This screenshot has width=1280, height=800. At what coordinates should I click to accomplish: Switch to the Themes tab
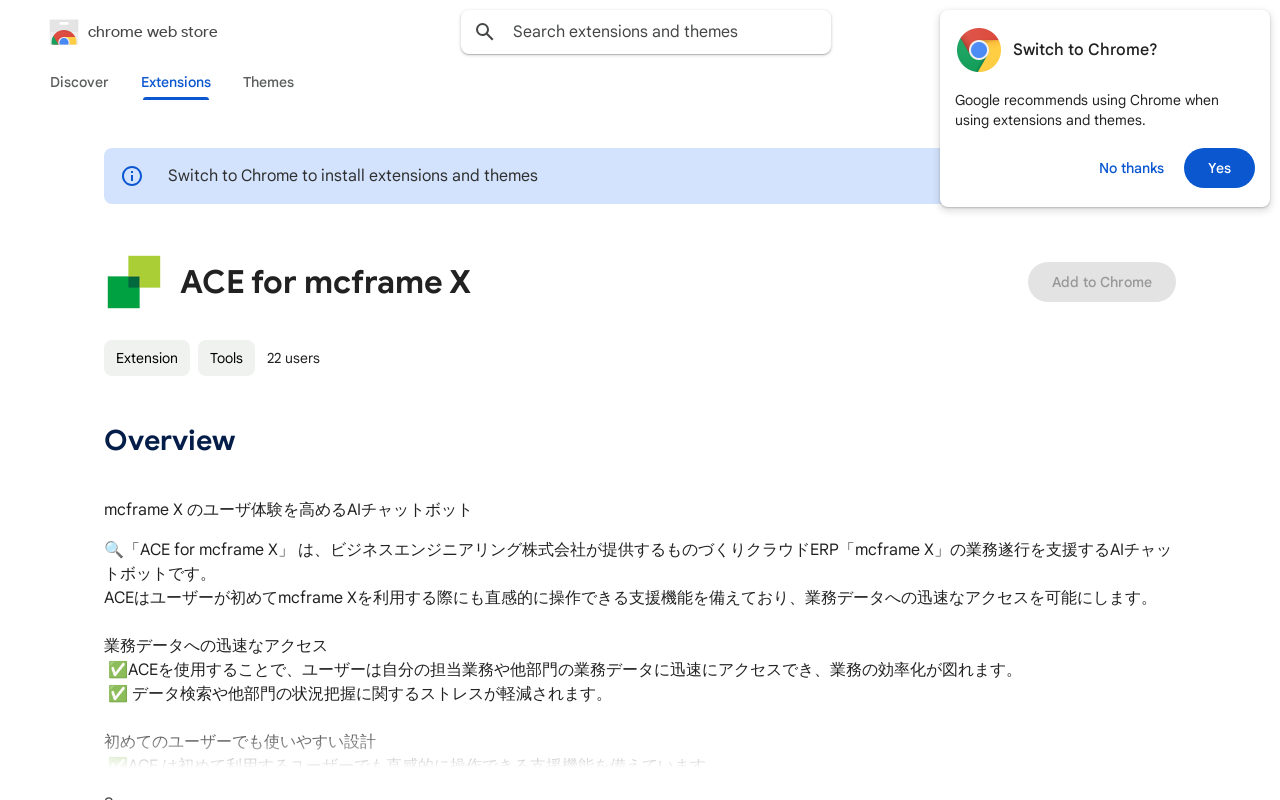[268, 82]
